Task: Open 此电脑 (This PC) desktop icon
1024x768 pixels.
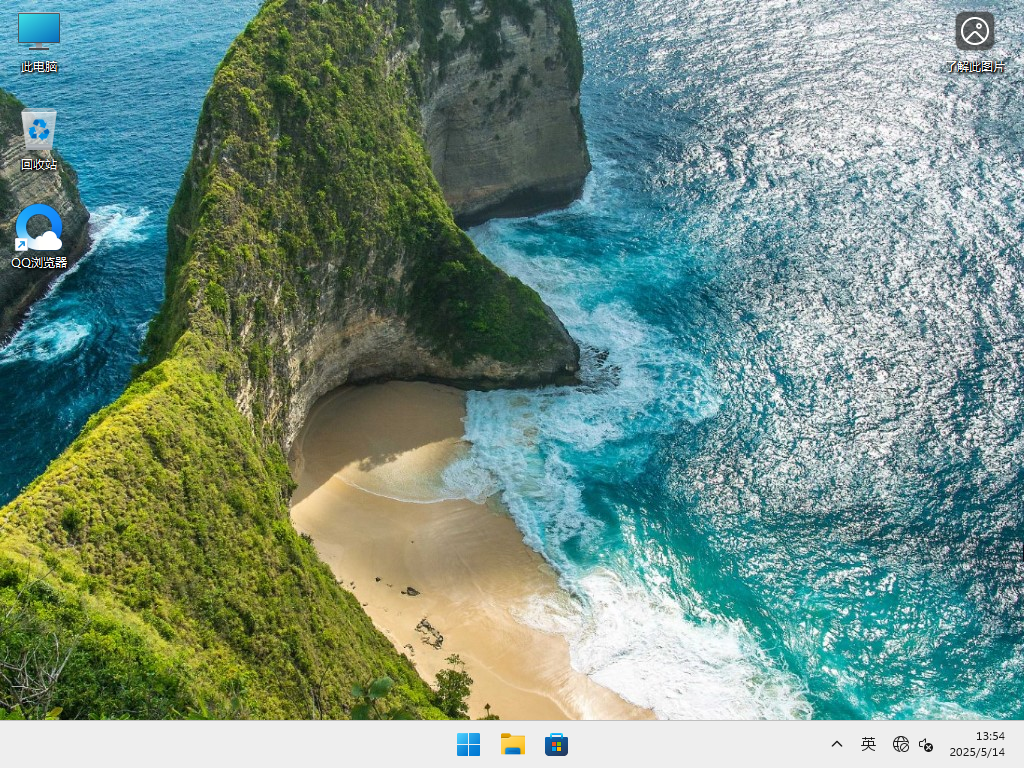Action: [38, 30]
